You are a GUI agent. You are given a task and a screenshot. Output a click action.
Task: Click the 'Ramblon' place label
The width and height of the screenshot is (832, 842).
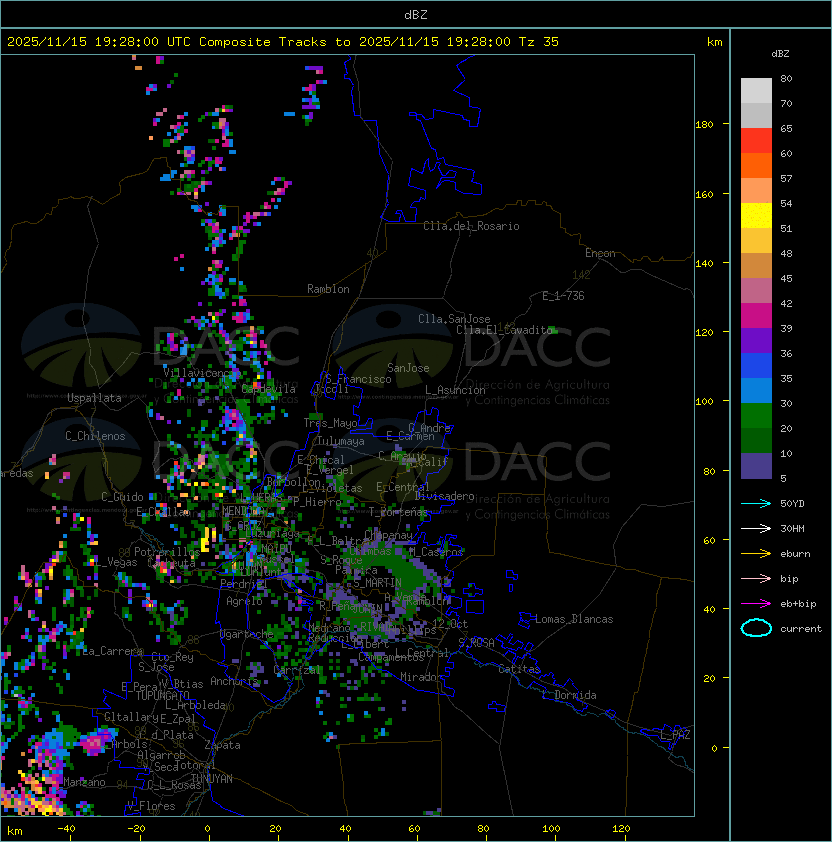point(328,289)
